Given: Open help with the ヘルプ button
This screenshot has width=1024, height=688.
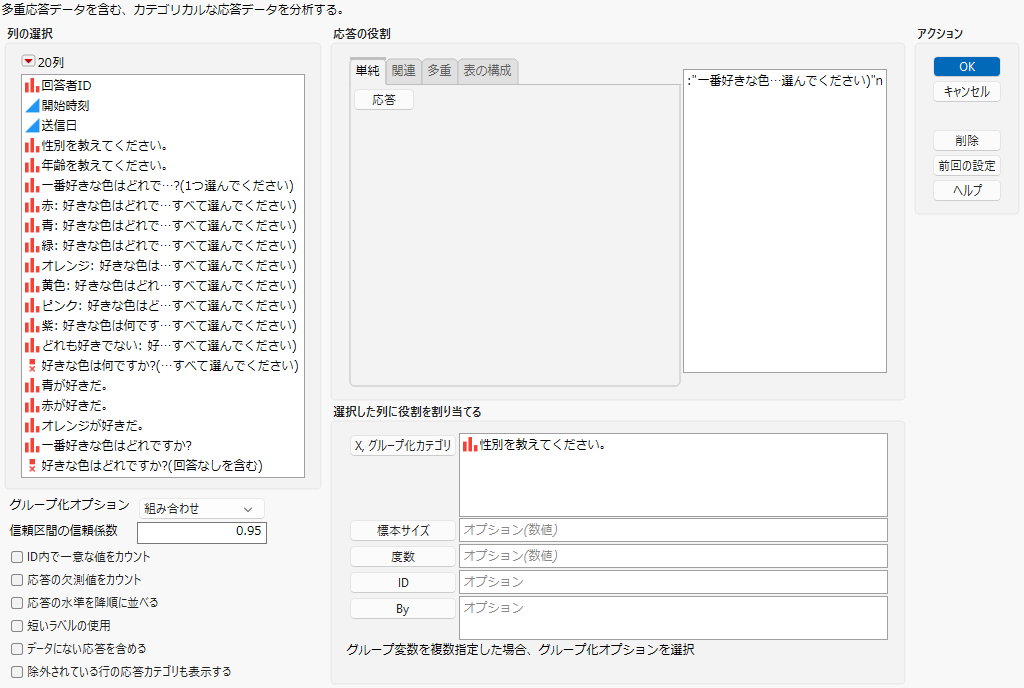Looking at the screenshot, I should [x=967, y=191].
